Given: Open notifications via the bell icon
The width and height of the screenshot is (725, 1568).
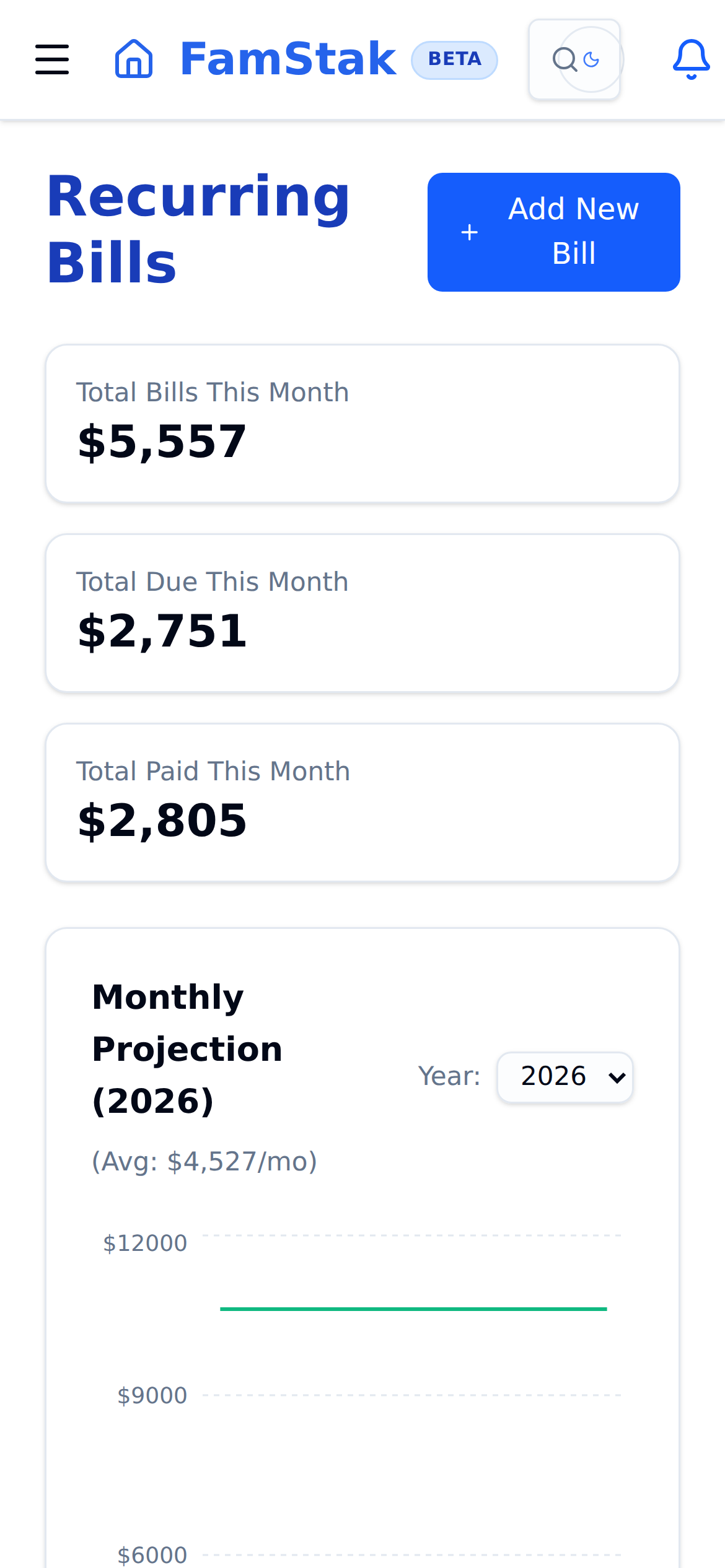Looking at the screenshot, I should (691, 59).
